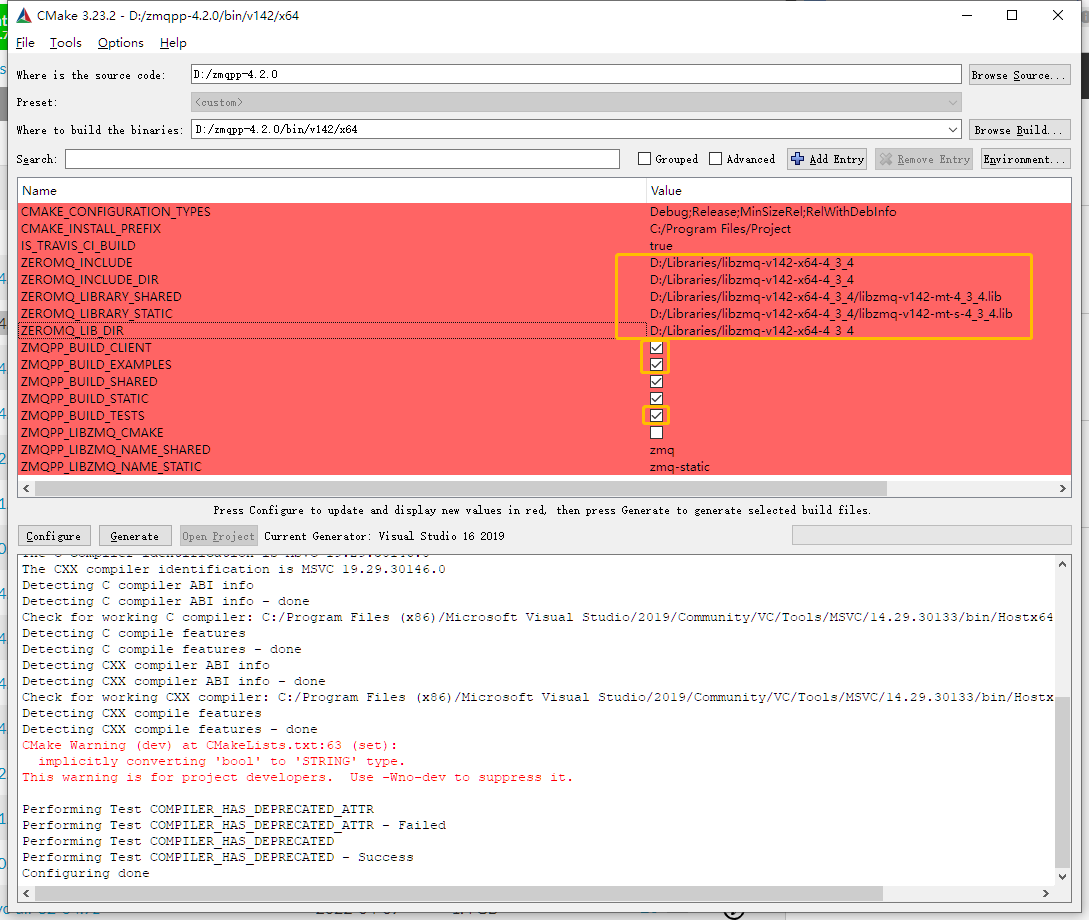
Task: Click the 'zmq' value cell
Action: click(662, 450)
